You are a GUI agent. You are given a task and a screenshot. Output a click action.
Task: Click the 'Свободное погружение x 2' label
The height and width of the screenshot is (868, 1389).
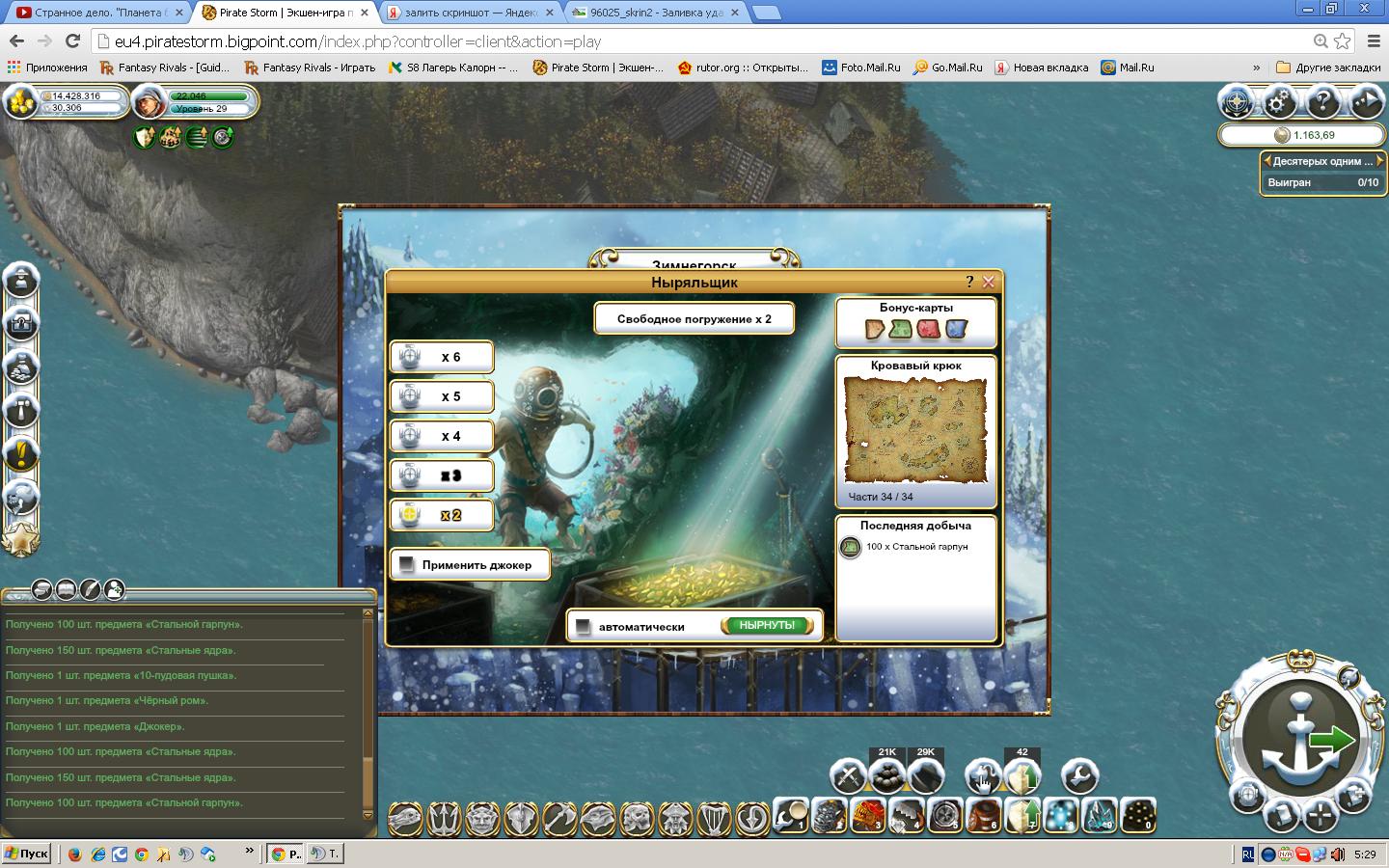click(x=694, y=318)
